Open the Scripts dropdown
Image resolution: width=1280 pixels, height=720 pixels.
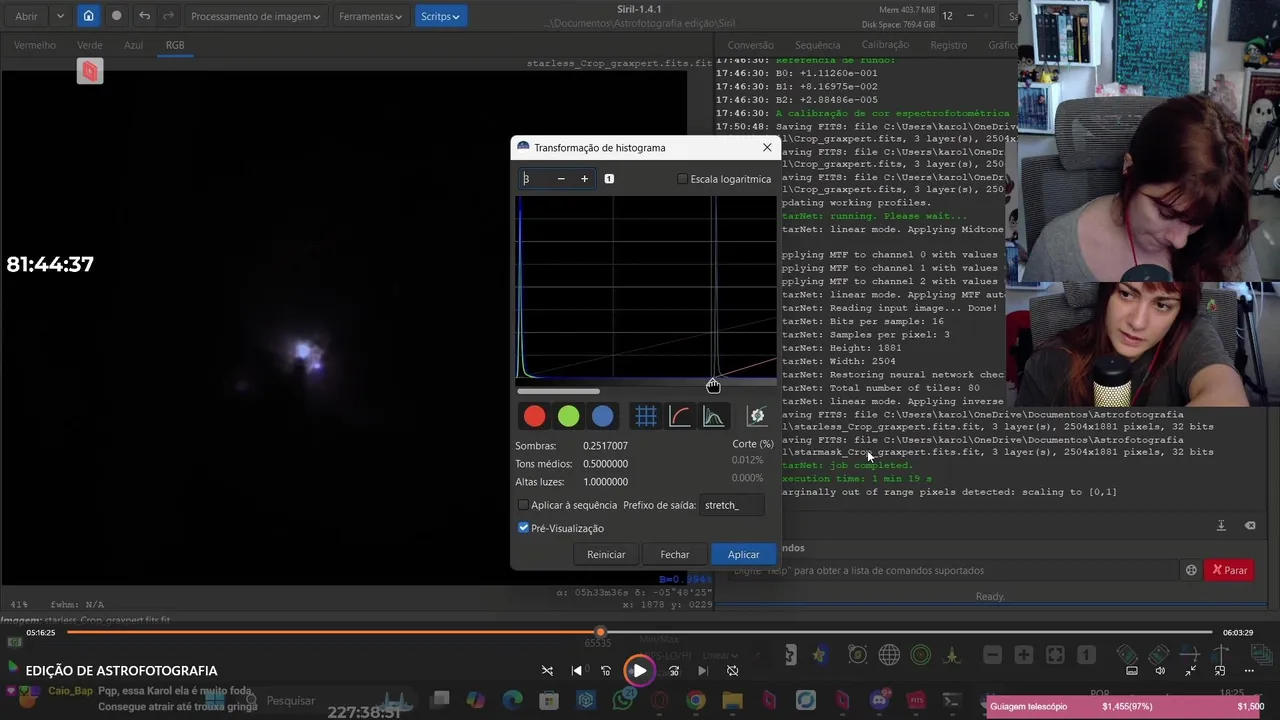click(440, 16)
